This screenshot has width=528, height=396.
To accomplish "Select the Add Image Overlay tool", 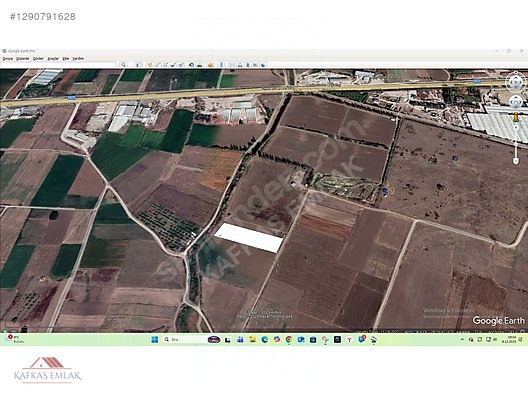I will pos(173,65).
